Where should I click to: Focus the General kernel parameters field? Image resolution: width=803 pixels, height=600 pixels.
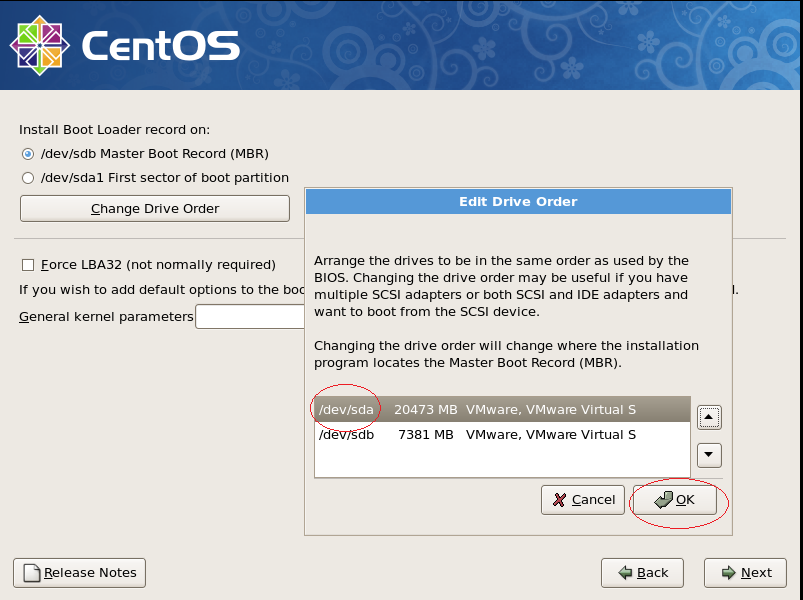pyautogui.click(x=250, y=316)
